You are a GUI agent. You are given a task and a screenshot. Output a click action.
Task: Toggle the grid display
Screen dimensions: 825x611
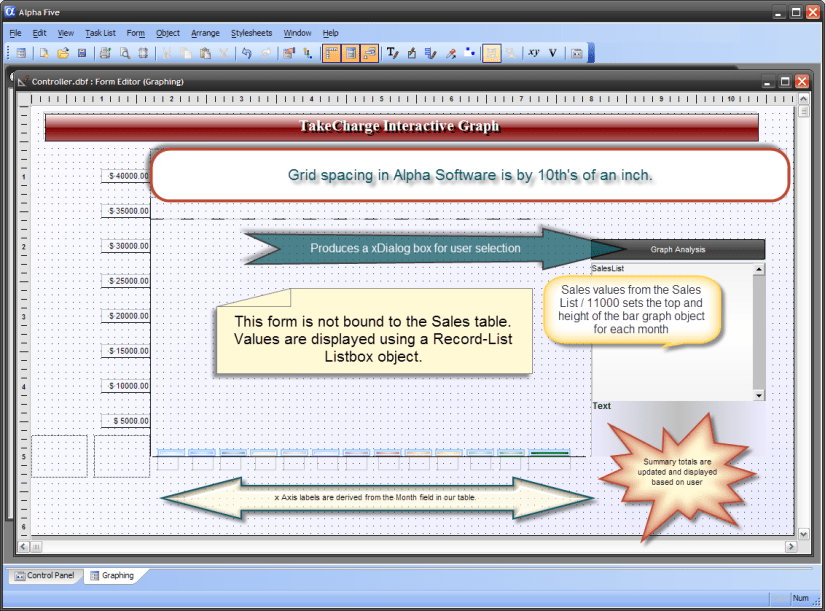tap(351, 53)
